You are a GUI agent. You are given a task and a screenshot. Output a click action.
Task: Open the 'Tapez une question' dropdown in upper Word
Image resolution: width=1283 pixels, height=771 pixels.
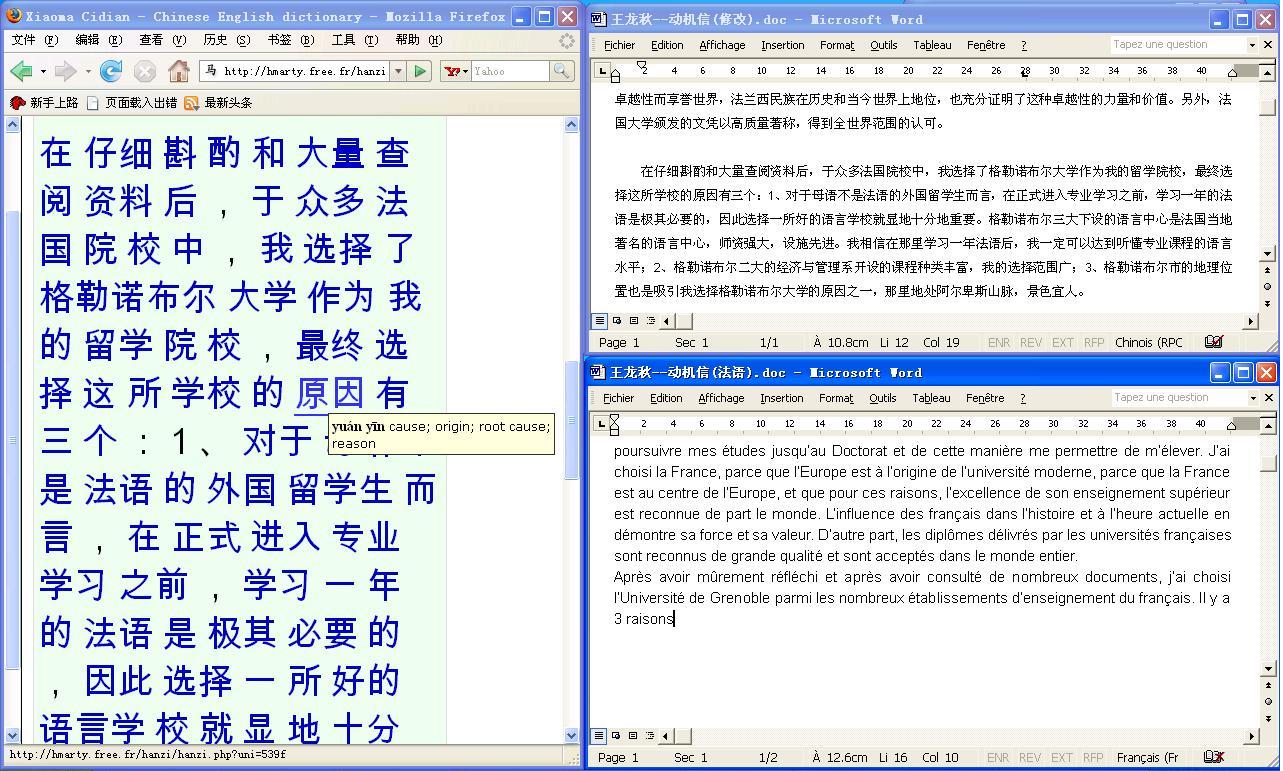[1251, 45]
